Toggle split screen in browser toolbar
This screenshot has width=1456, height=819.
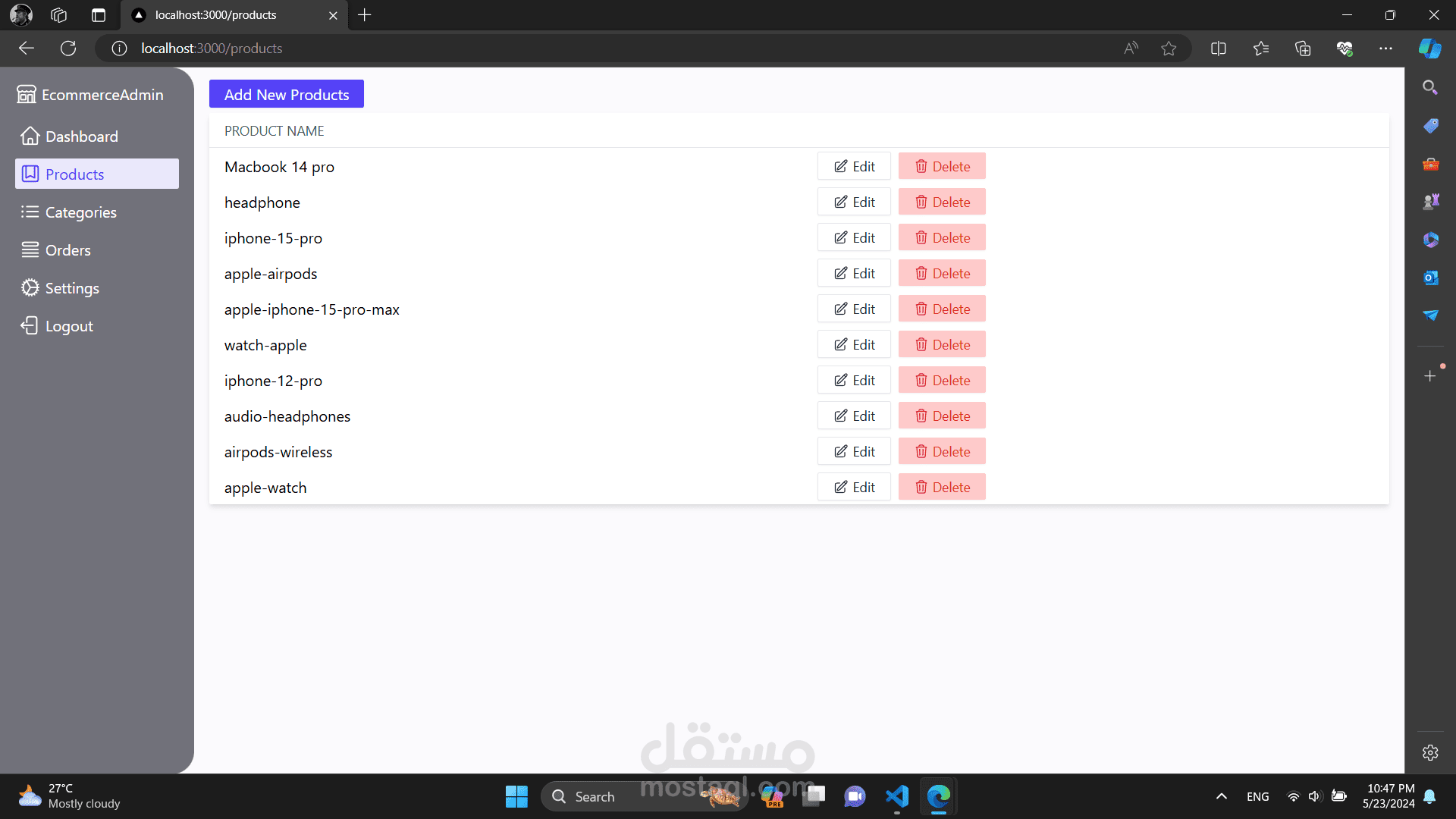click(x=1219, y=49)
